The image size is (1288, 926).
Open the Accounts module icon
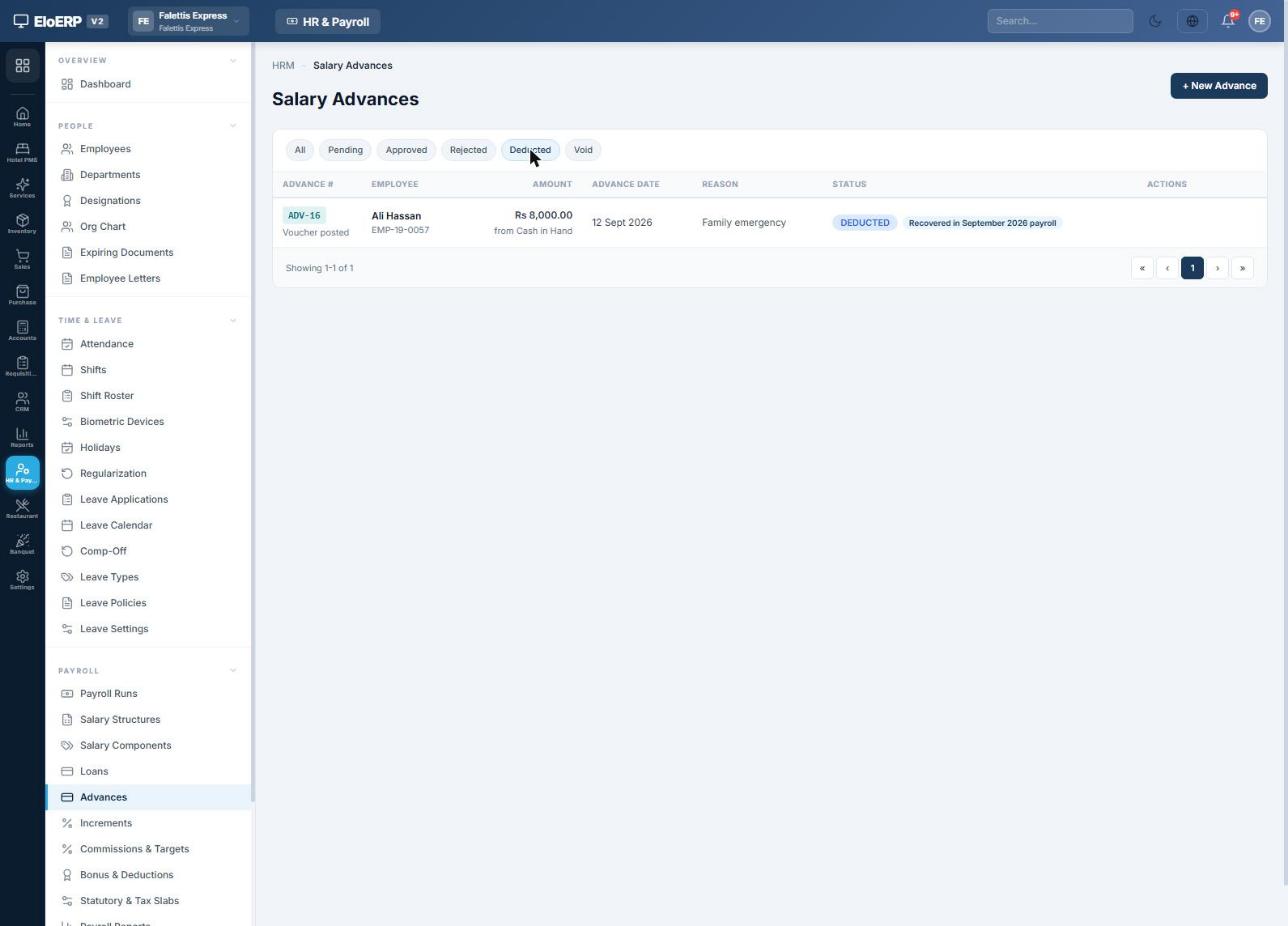[22, 331]
